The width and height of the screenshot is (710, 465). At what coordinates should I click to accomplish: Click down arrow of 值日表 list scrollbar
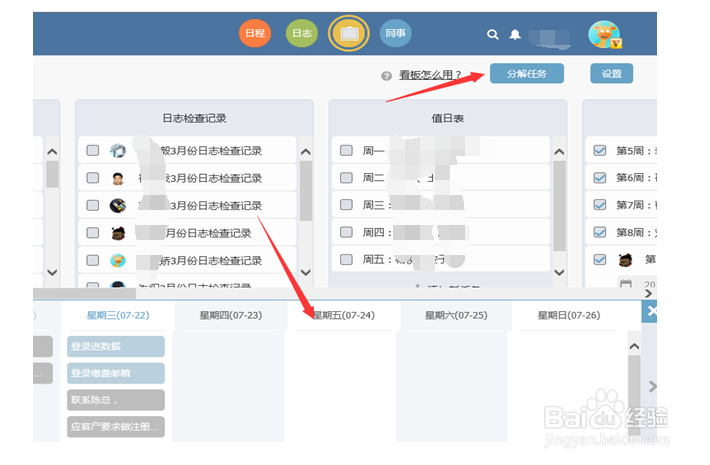point(560,272)
